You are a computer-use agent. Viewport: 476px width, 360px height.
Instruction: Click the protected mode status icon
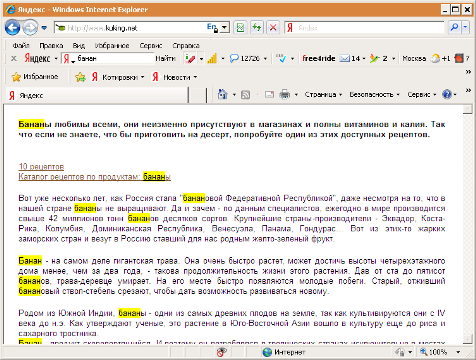[400, 352]
